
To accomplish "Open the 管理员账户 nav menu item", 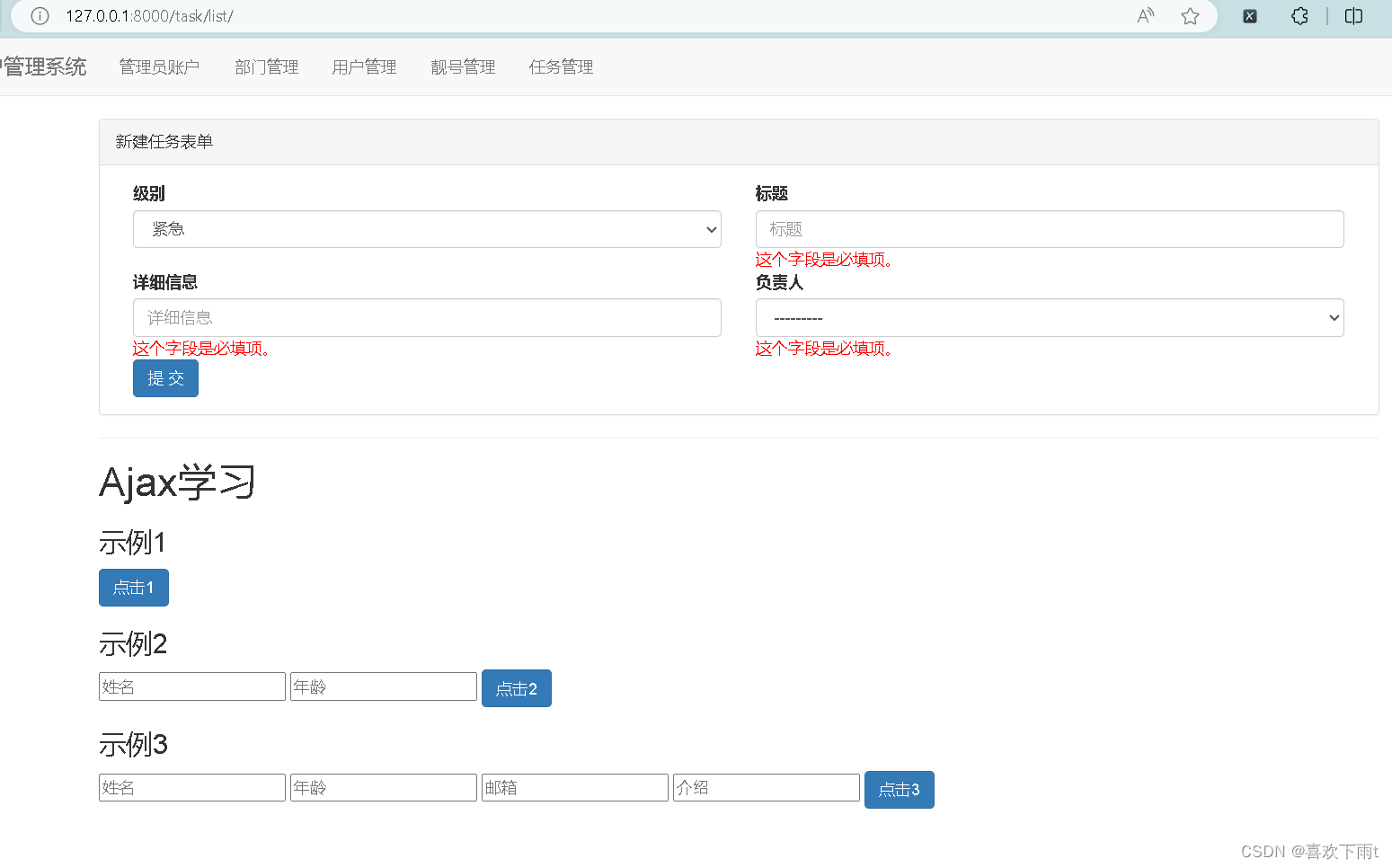I will pyautogui.click(x=159, y=67).
